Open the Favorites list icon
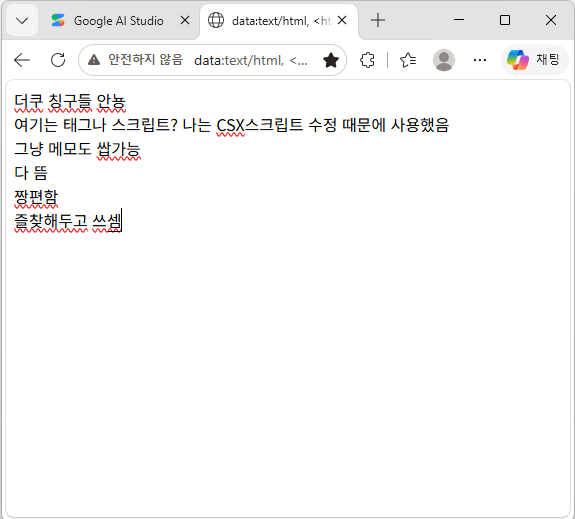This screenshot has height=519, width=575. tap(407, 60)
